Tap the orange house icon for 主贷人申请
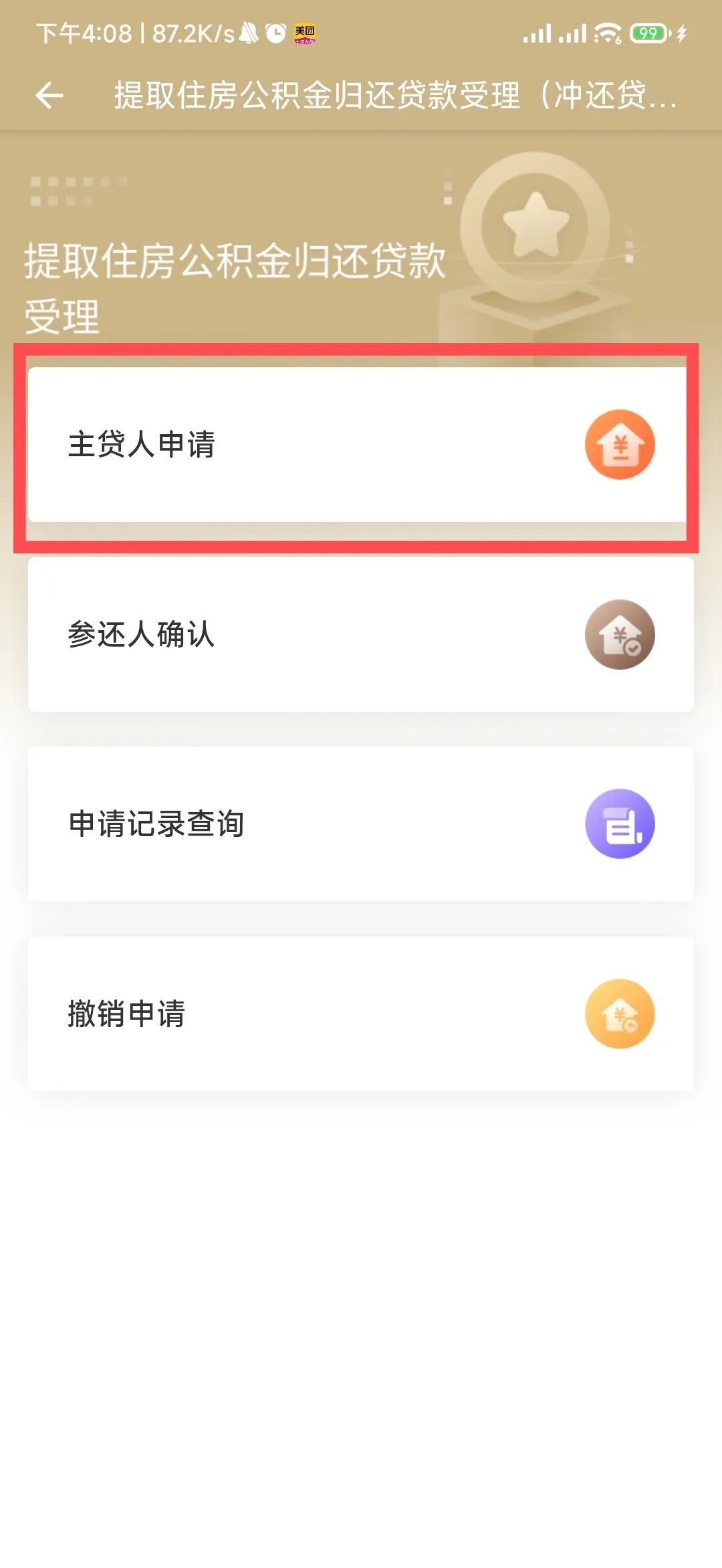The height and width of the screenshot is (1568, 722). (620, 445)
